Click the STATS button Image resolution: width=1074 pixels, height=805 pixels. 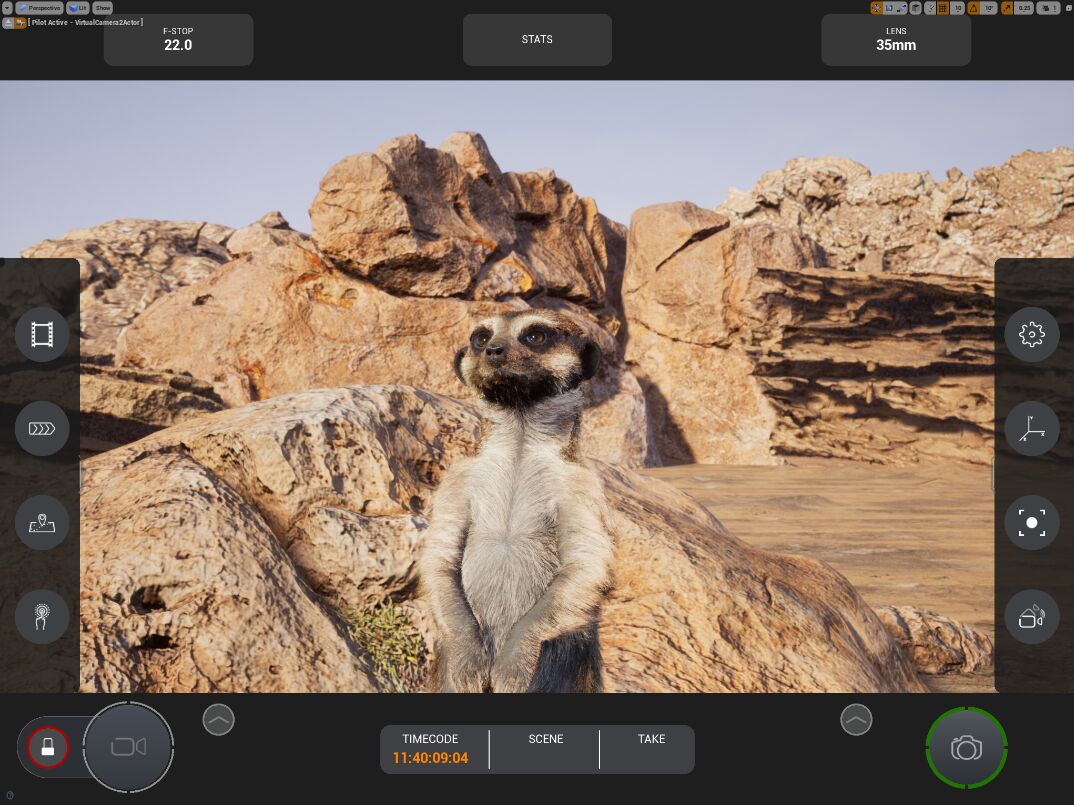pyautogui.click(x=537, y=40)
